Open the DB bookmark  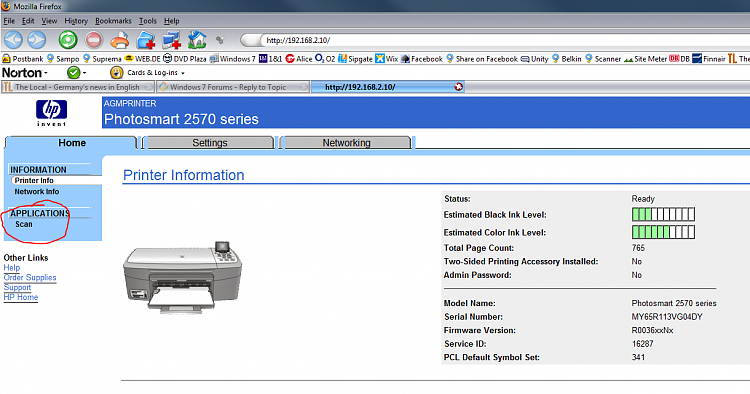click(x=679, y=59)
